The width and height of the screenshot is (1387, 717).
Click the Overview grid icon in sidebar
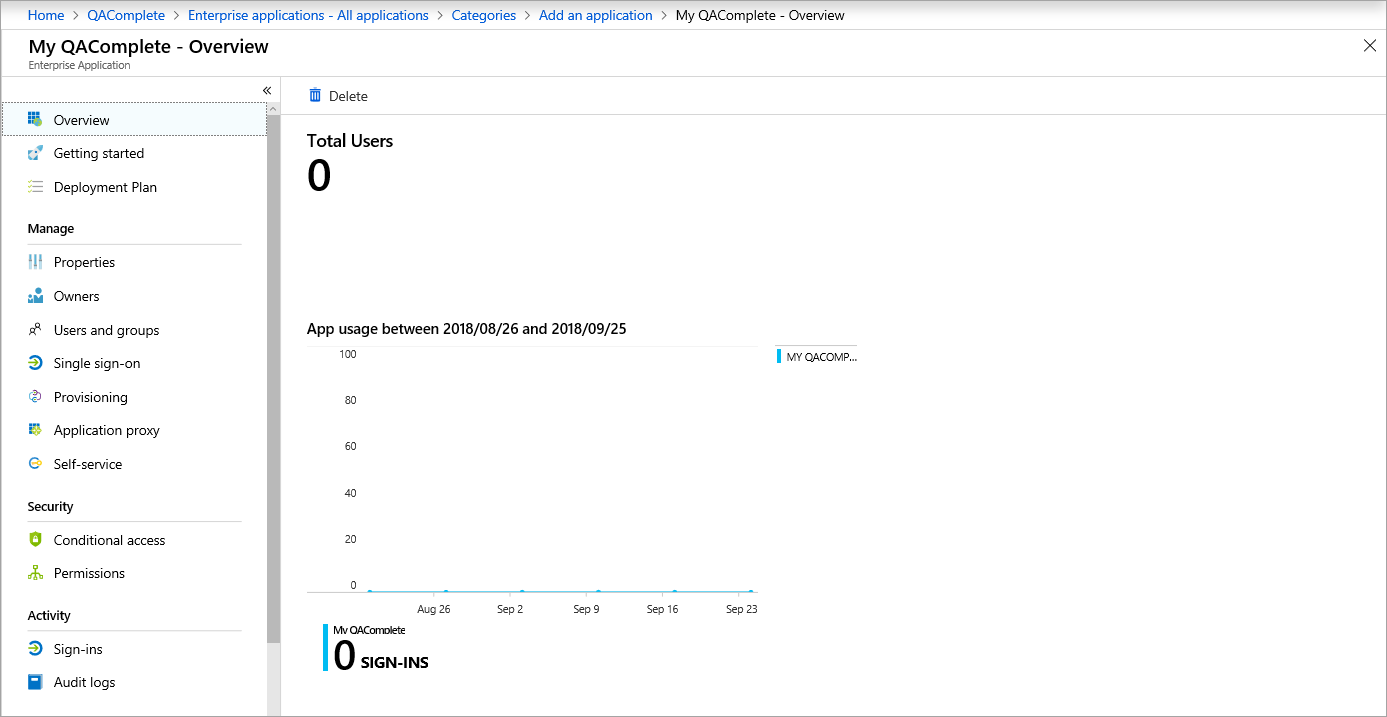[x=35, y=120]
